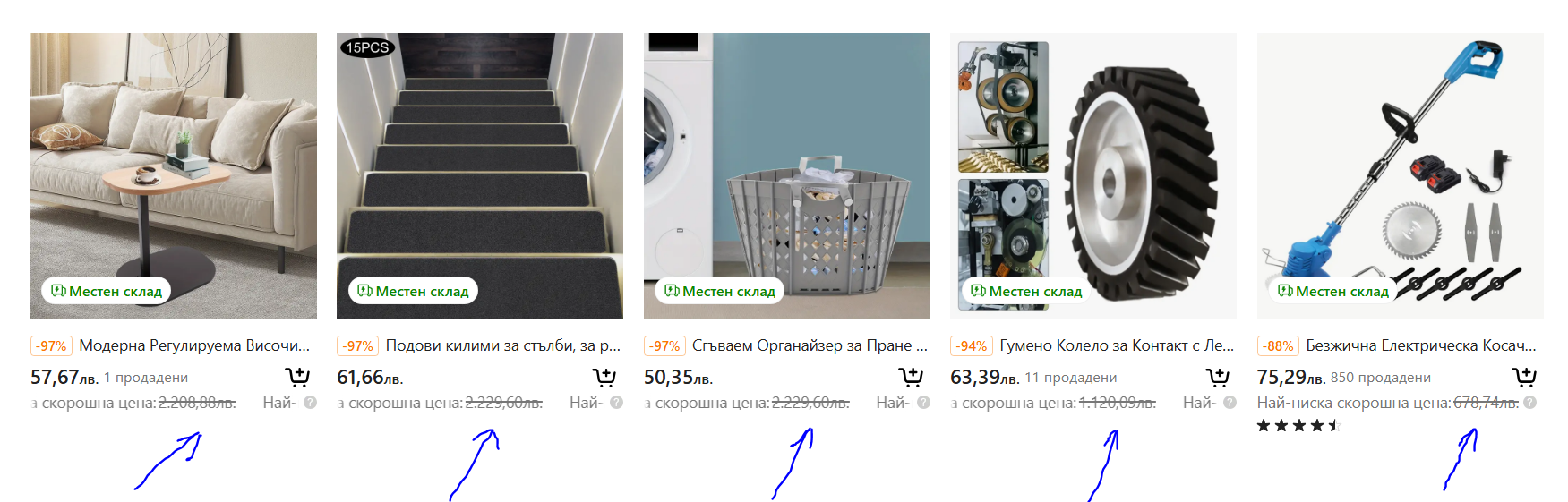Add the 61,66 лв. stair carpets to cart
The image size is (1568, 502).
click(604, 377)
